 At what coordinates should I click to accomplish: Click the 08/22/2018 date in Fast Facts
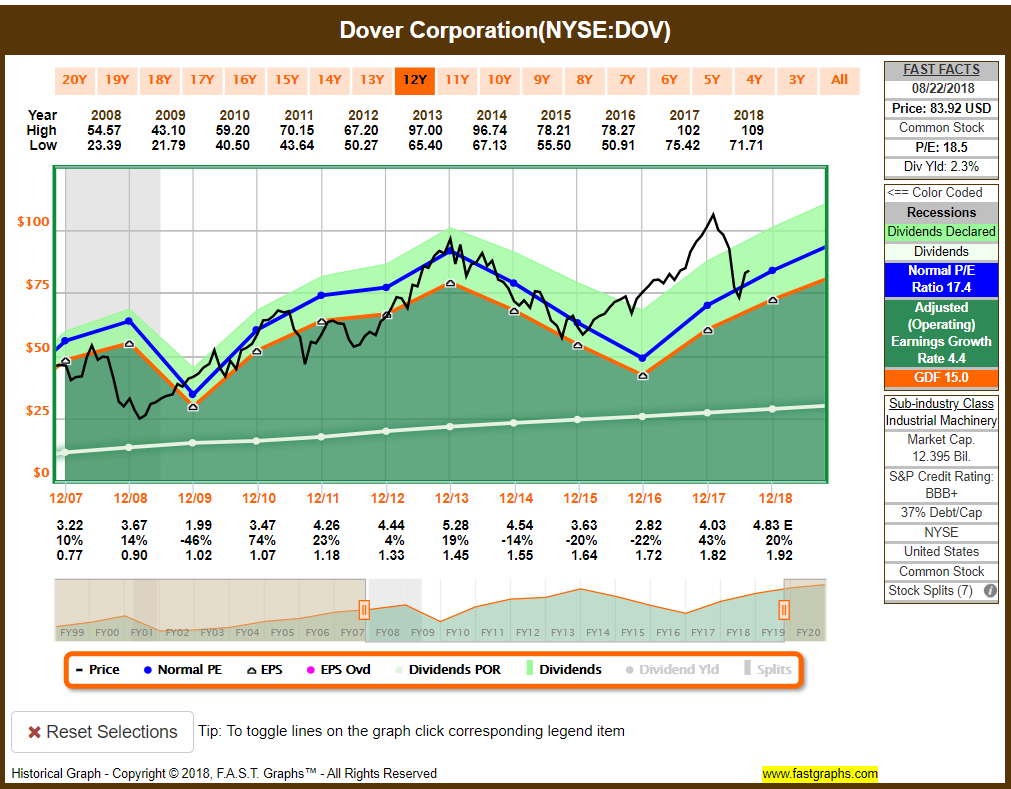tap(943, 89)
